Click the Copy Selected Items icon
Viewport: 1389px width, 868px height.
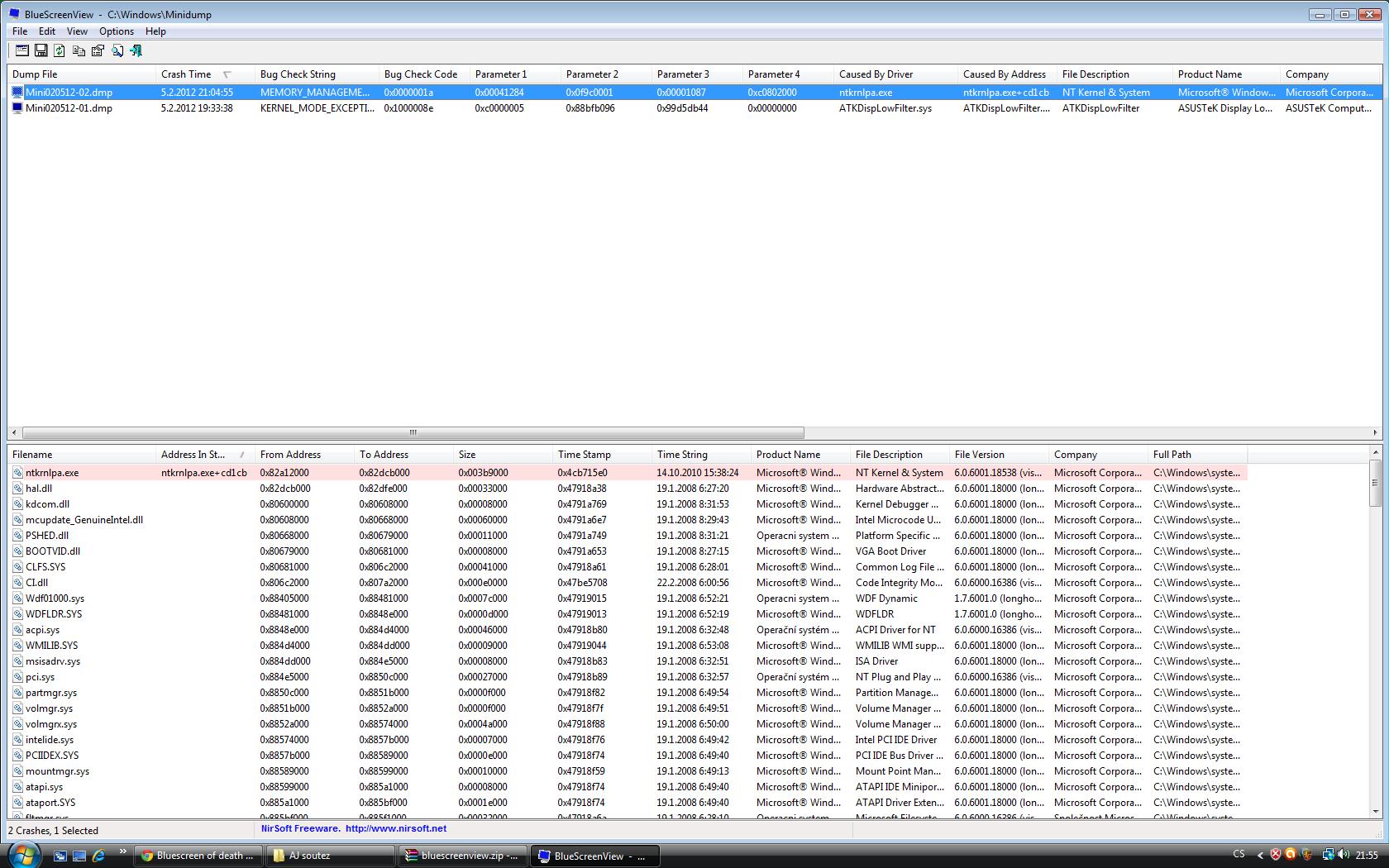pyautogui.click(x=79, y=50)
